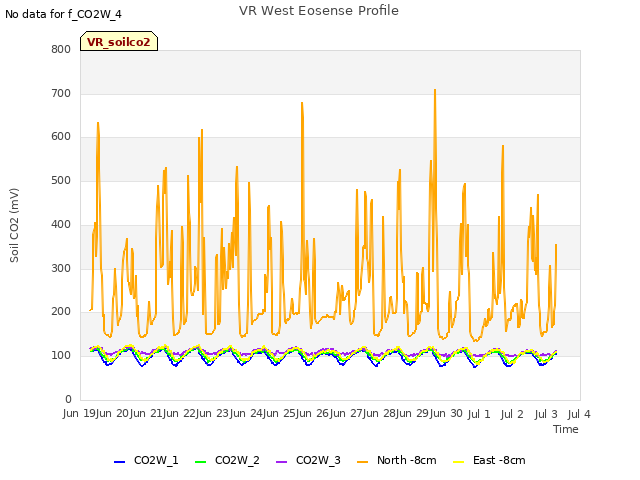Click the 500 y-axis tick label
This screenshot has width=640, height=480.
click(x=61, y=180)
